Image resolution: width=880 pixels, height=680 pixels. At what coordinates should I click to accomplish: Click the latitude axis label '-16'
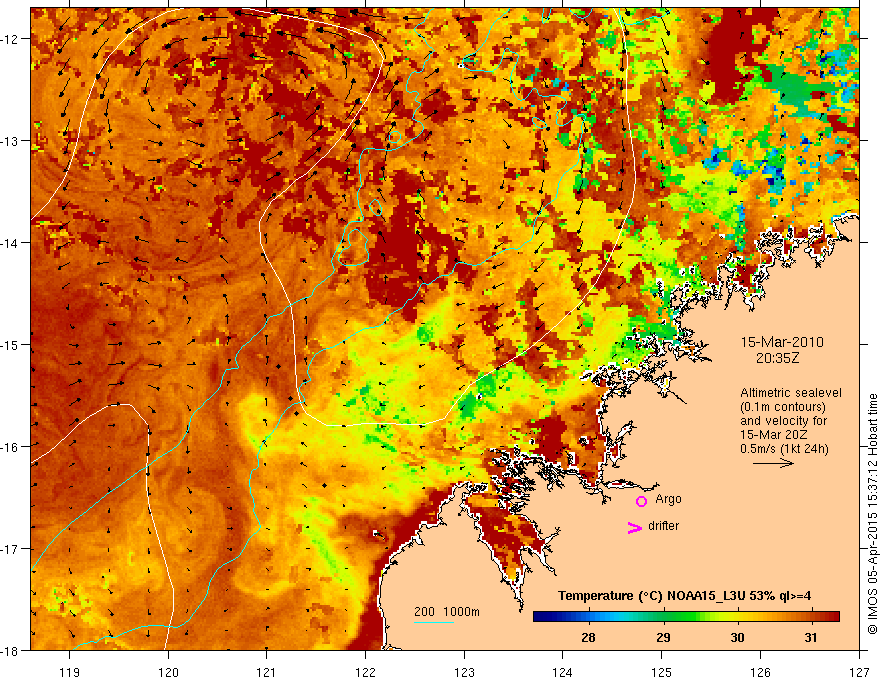(x=11, y=447)
